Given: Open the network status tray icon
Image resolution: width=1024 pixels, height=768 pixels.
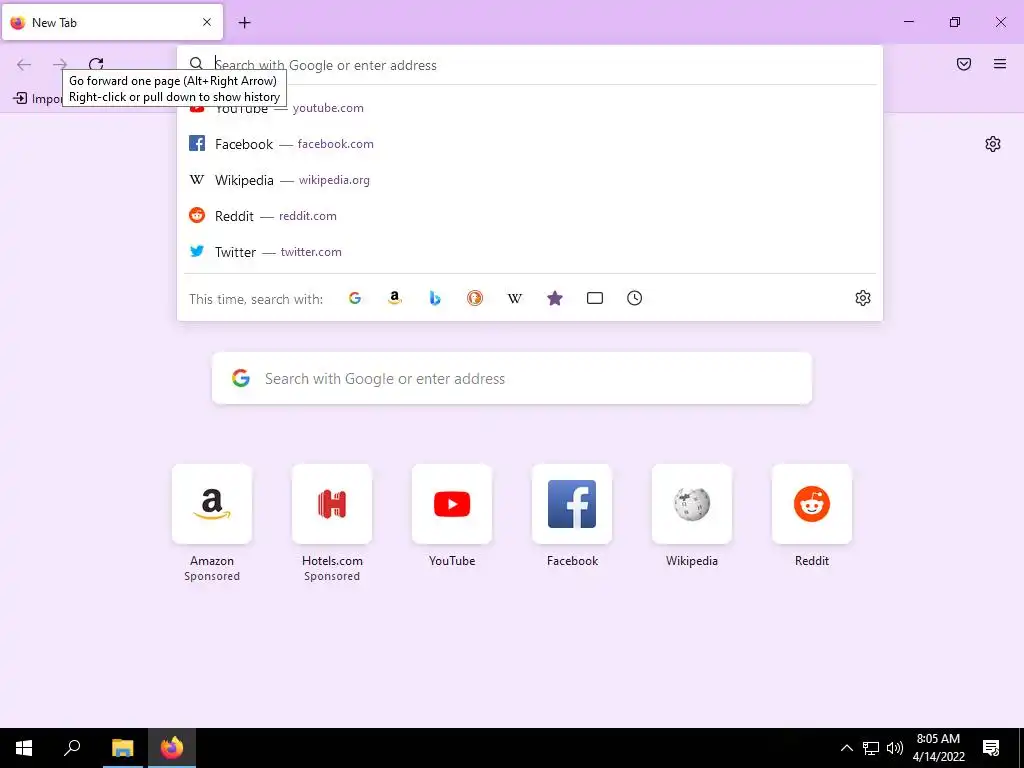Looking at the screenshot, I should point(871,748).
